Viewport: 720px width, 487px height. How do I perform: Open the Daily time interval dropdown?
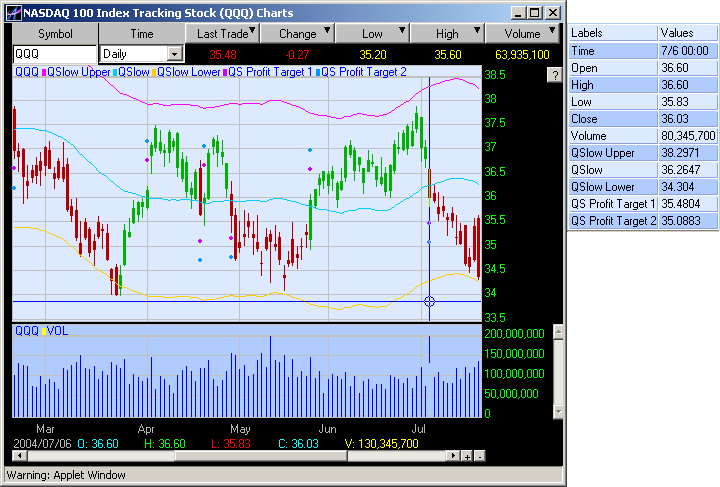click(x=174, y=54)
